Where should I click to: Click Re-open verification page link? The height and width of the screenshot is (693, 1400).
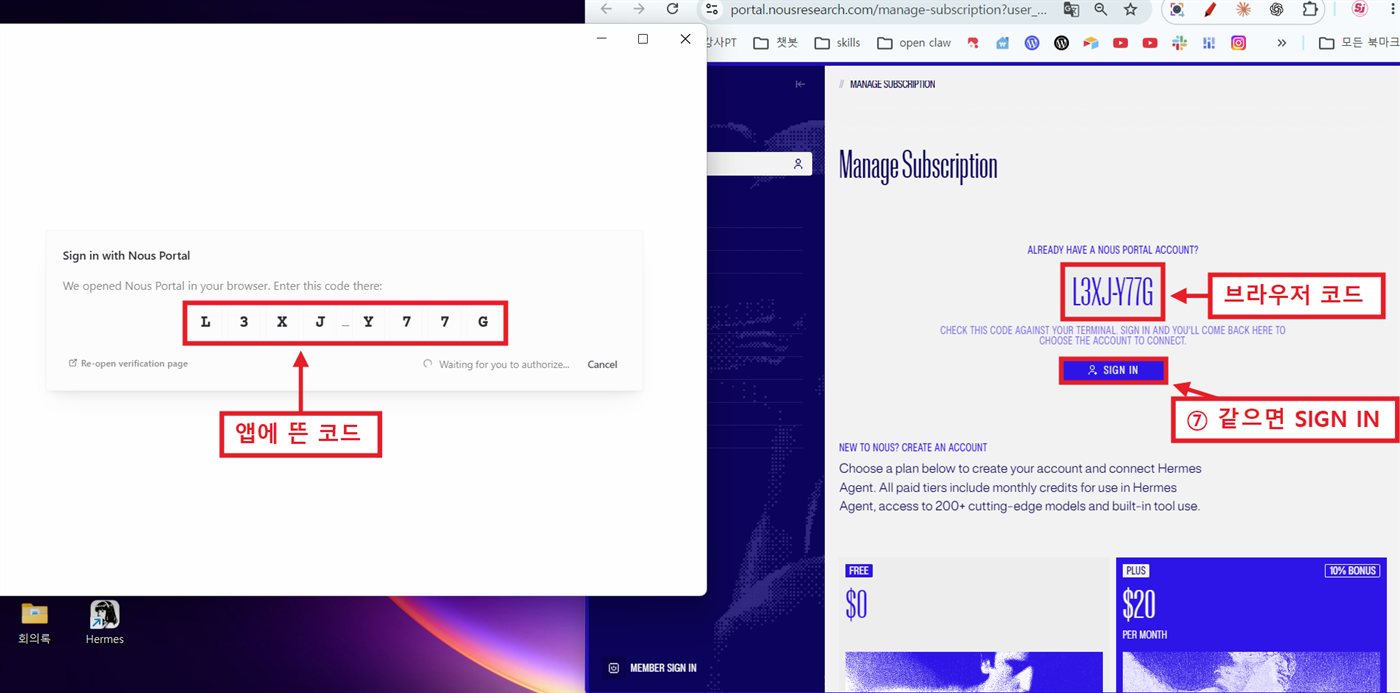128,363
